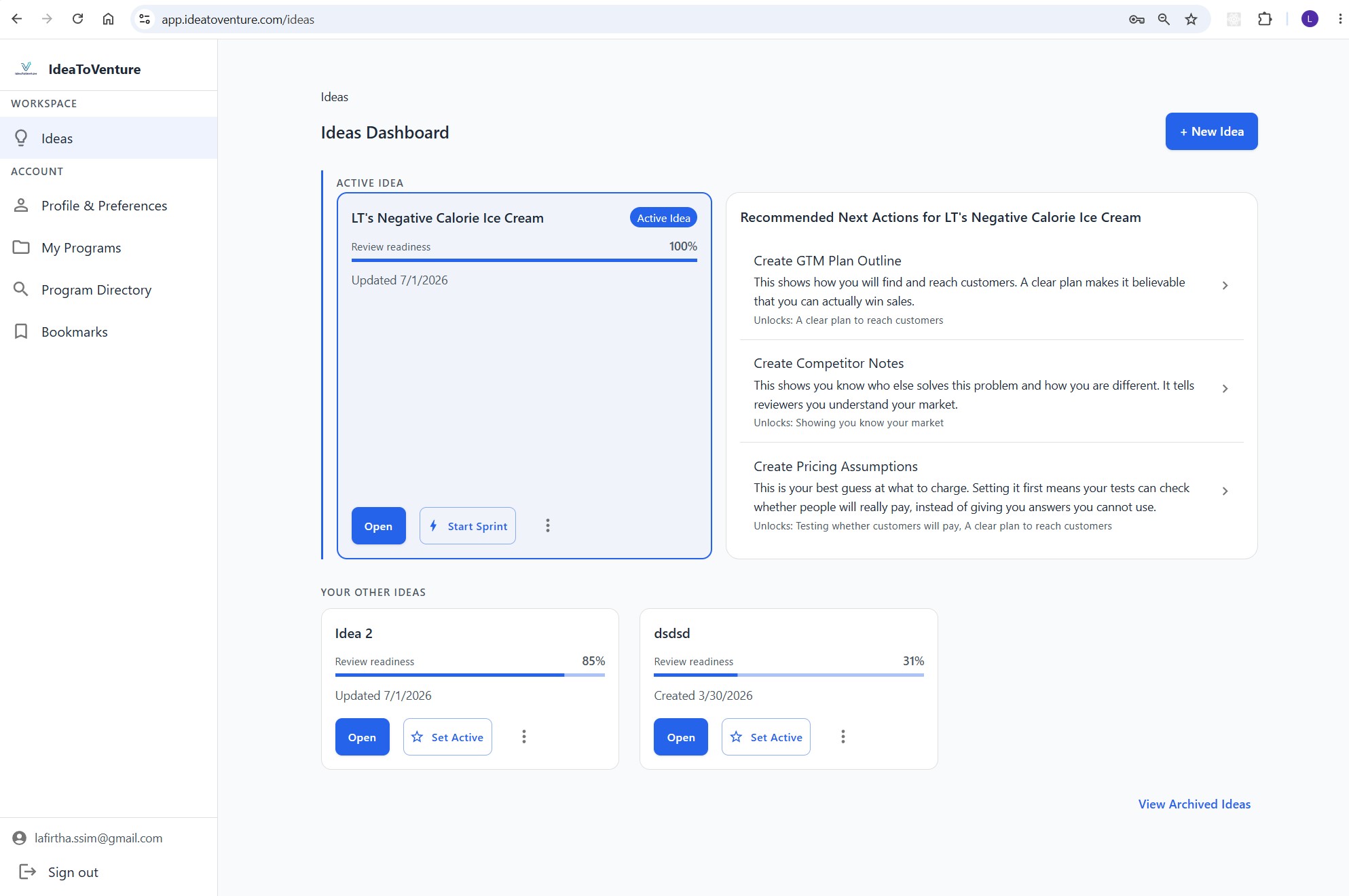Open Idea 2
1349x896 pixels.
pos(362,736)
